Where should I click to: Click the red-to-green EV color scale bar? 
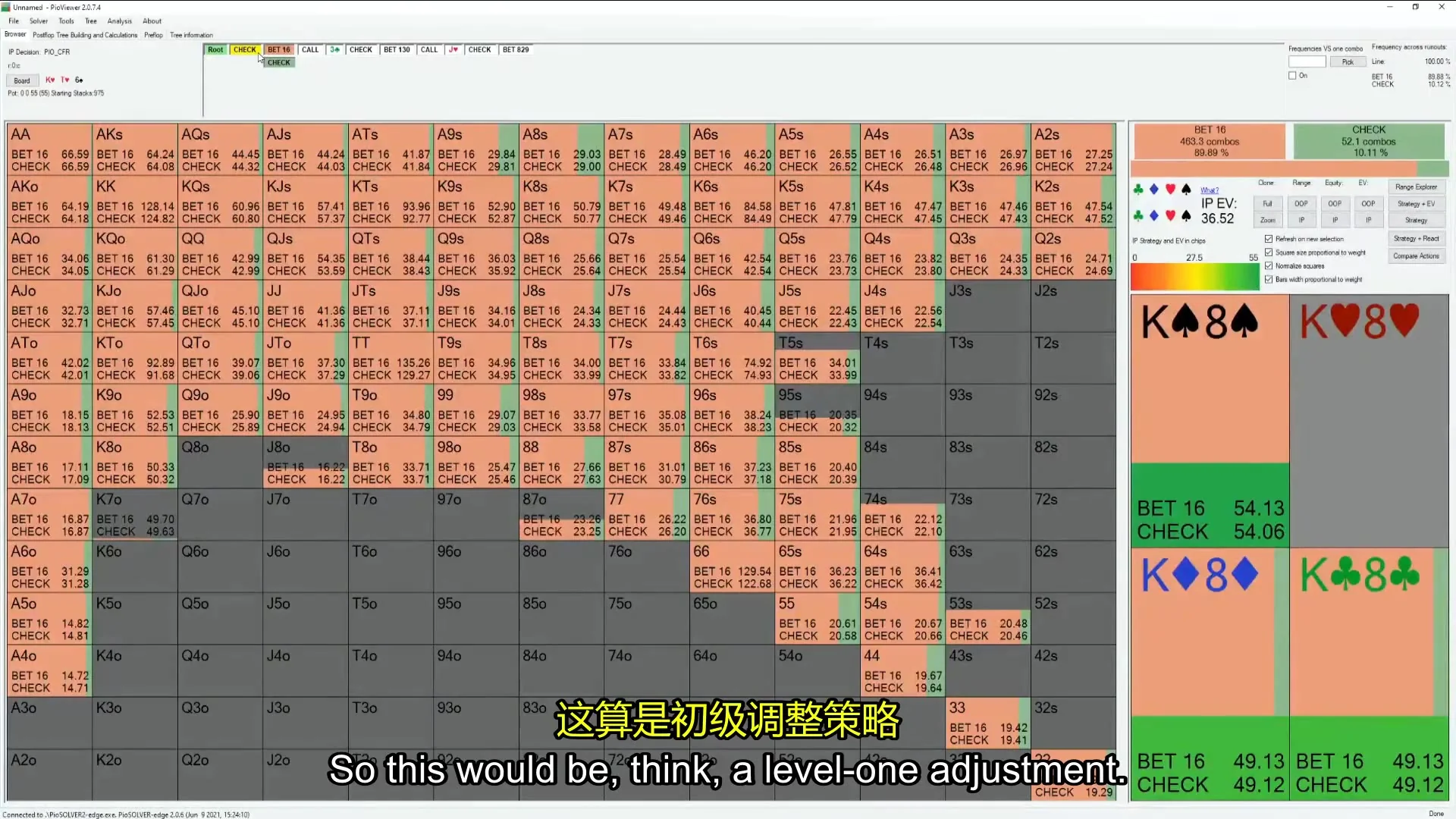1194,277
